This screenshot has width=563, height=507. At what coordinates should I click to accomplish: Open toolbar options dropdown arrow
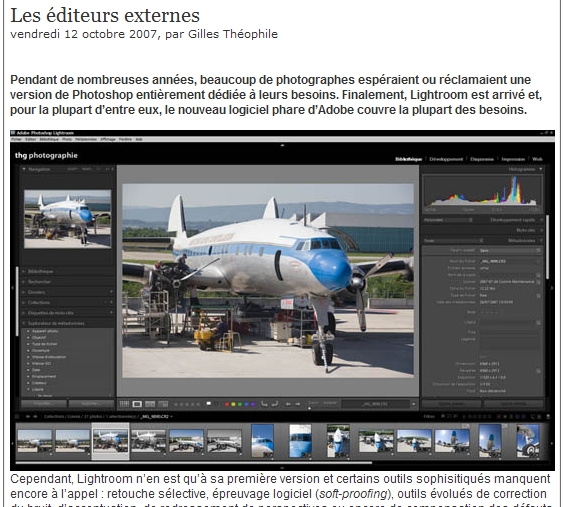pos(413,404)
